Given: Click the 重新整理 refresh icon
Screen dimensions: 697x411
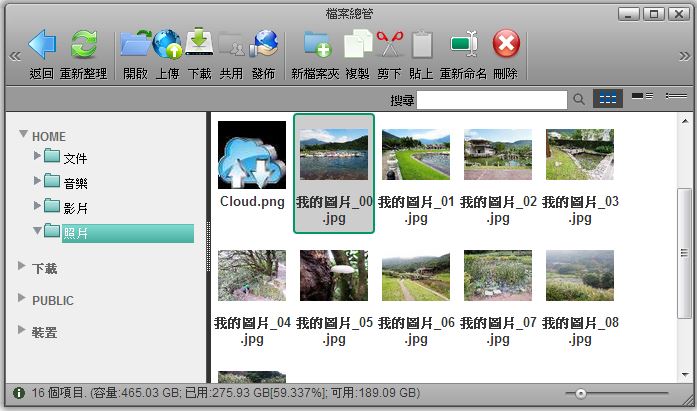Looking at the screenshot, I should click(x=83, y=45).
